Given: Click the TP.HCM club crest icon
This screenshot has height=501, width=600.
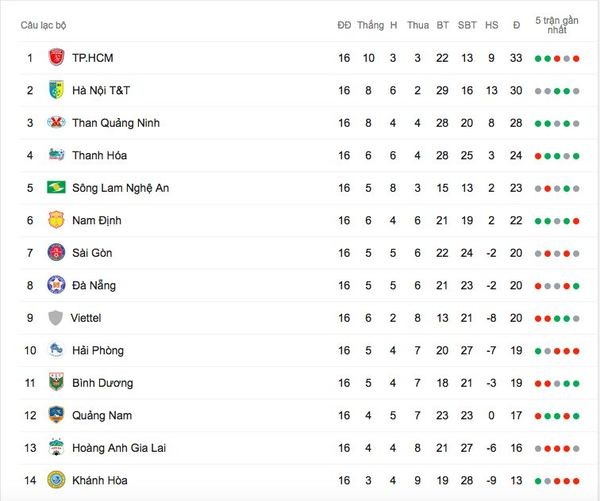Looking at the screenshot, I should point(56,57).
